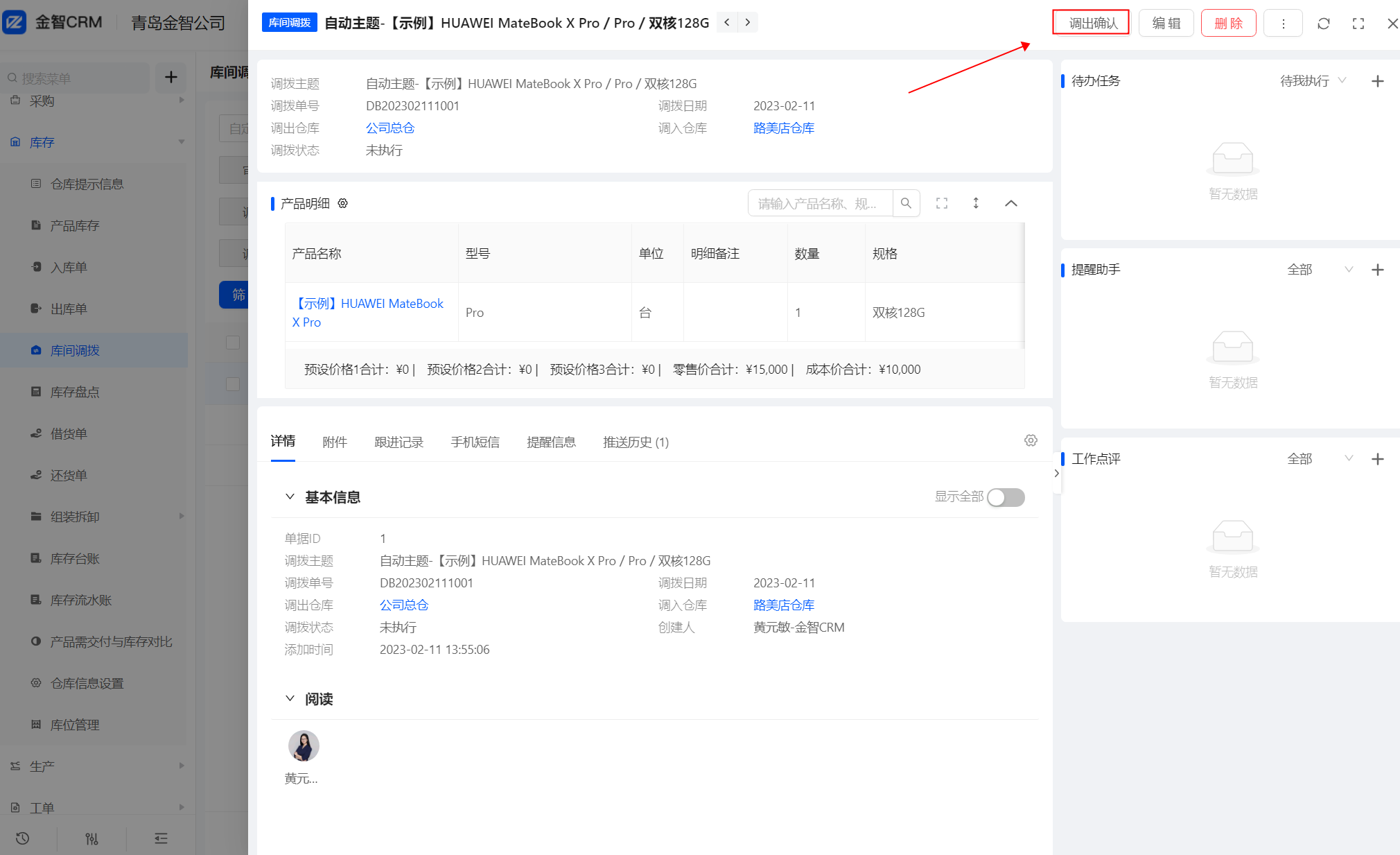Collapse the 基本信息 section
The image size is (1400, 855).
[290, 496]
